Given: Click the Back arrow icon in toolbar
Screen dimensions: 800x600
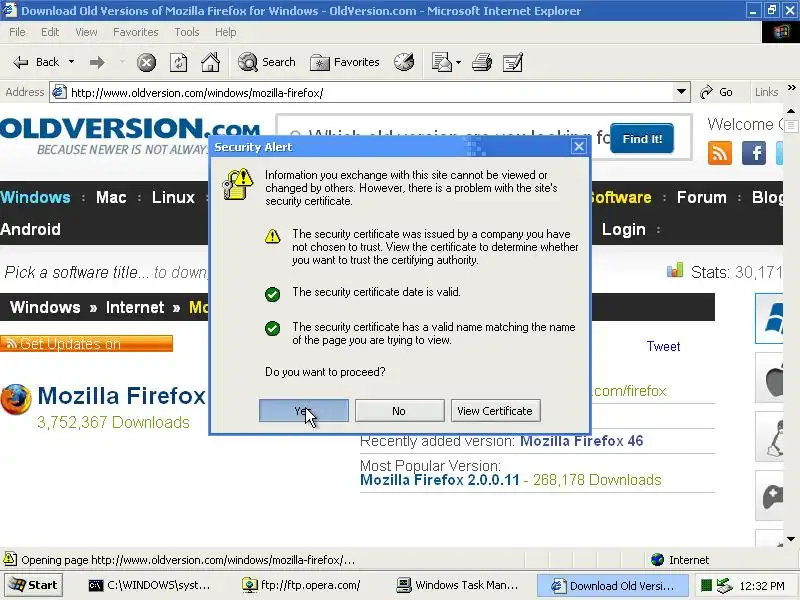Looking at the screenshot, I should (21, 62).
